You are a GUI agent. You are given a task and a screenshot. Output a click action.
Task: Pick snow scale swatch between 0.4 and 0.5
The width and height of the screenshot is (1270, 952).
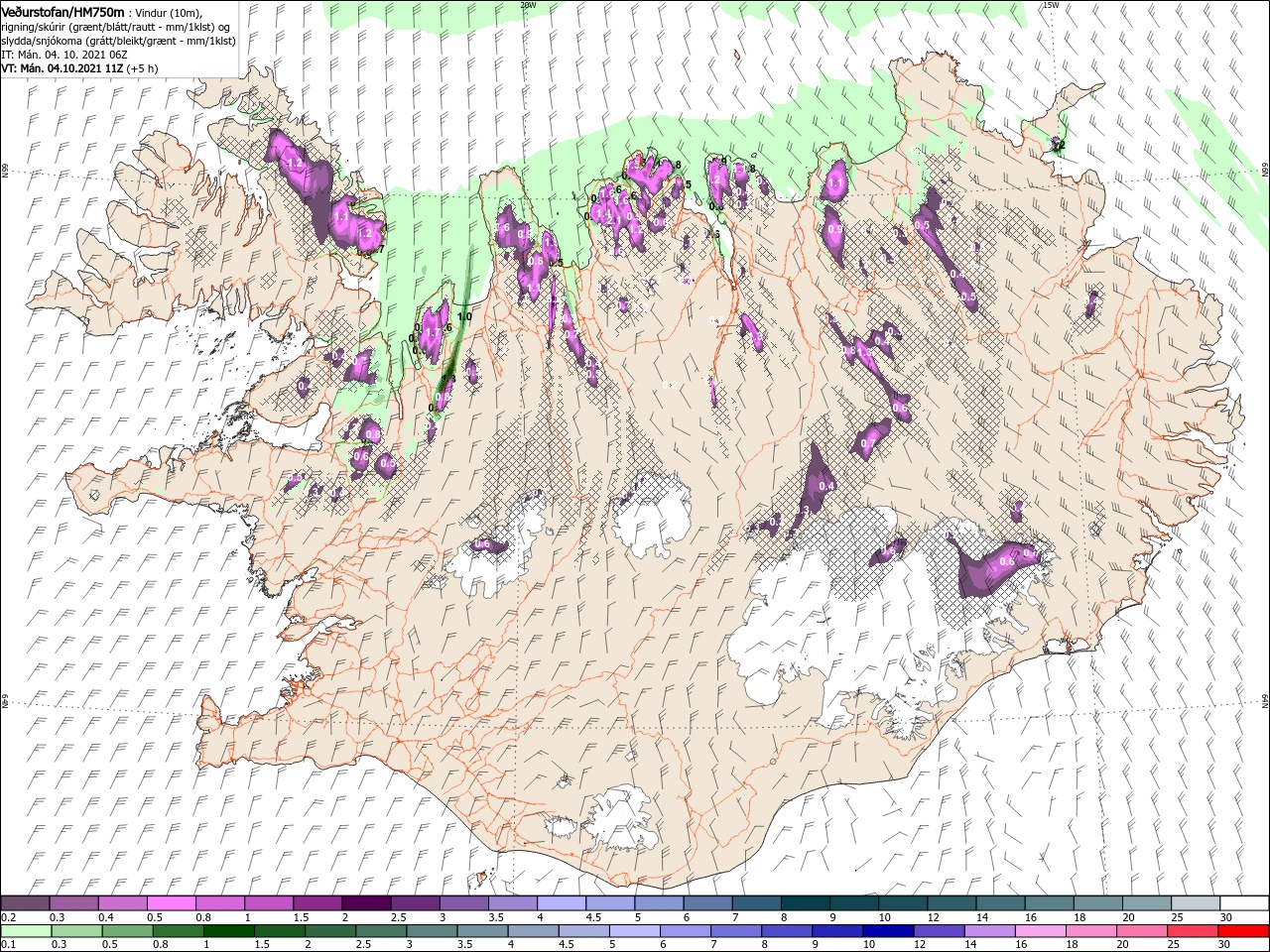click(122, 902)
